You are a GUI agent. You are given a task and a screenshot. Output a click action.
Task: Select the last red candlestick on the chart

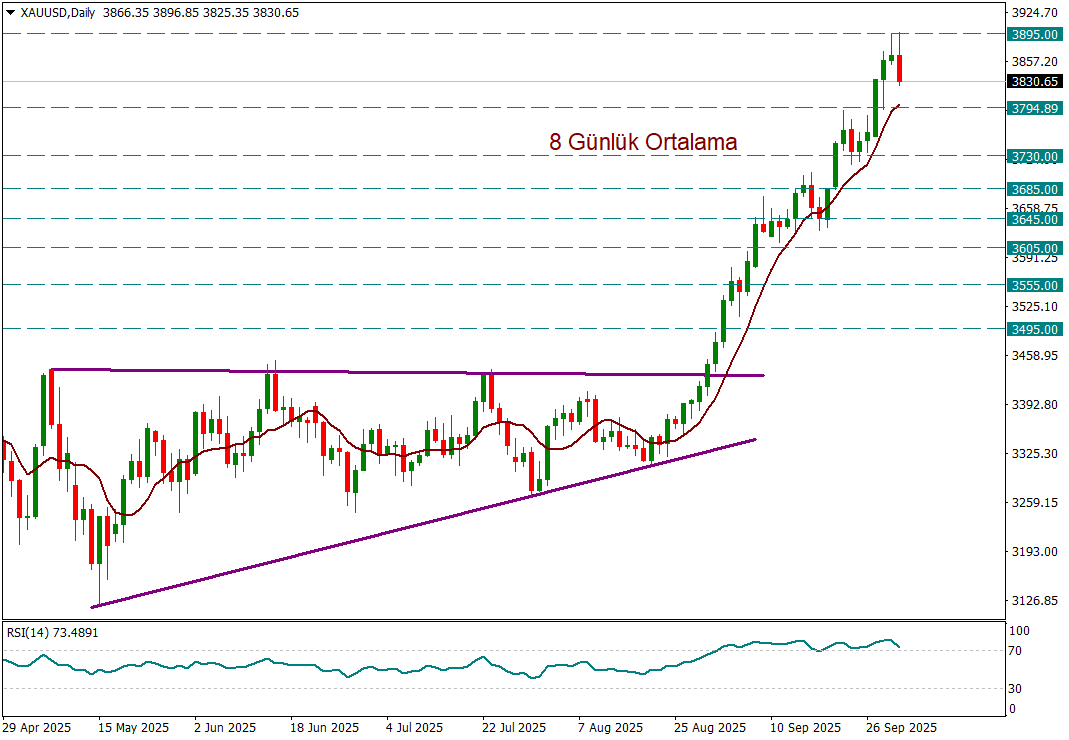coord(900,68)
